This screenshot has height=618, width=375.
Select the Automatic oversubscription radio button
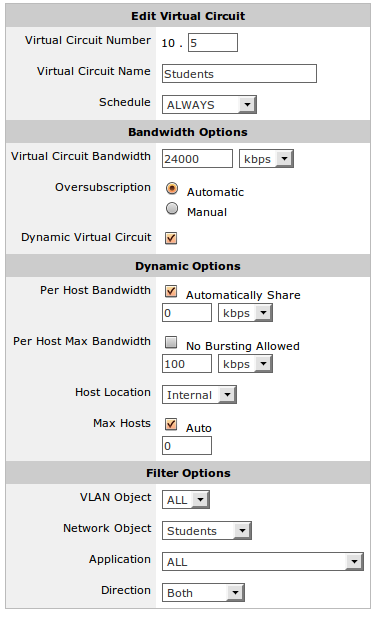[172, 189]
